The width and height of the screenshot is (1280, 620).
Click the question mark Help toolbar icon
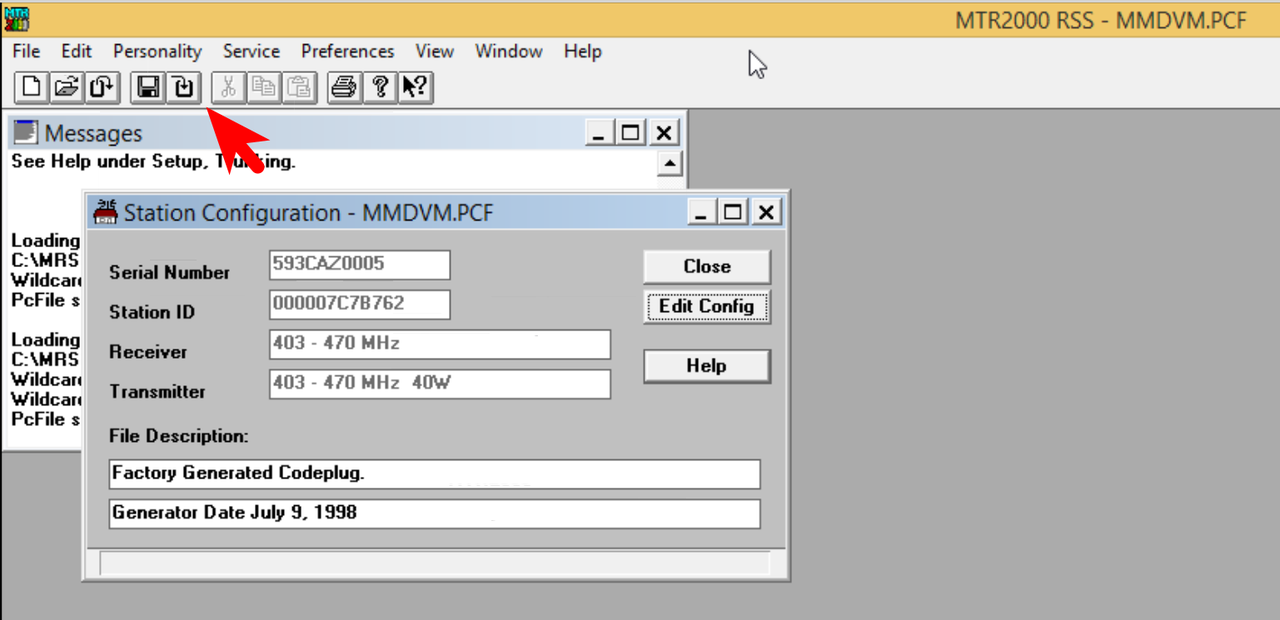(378, 87)
